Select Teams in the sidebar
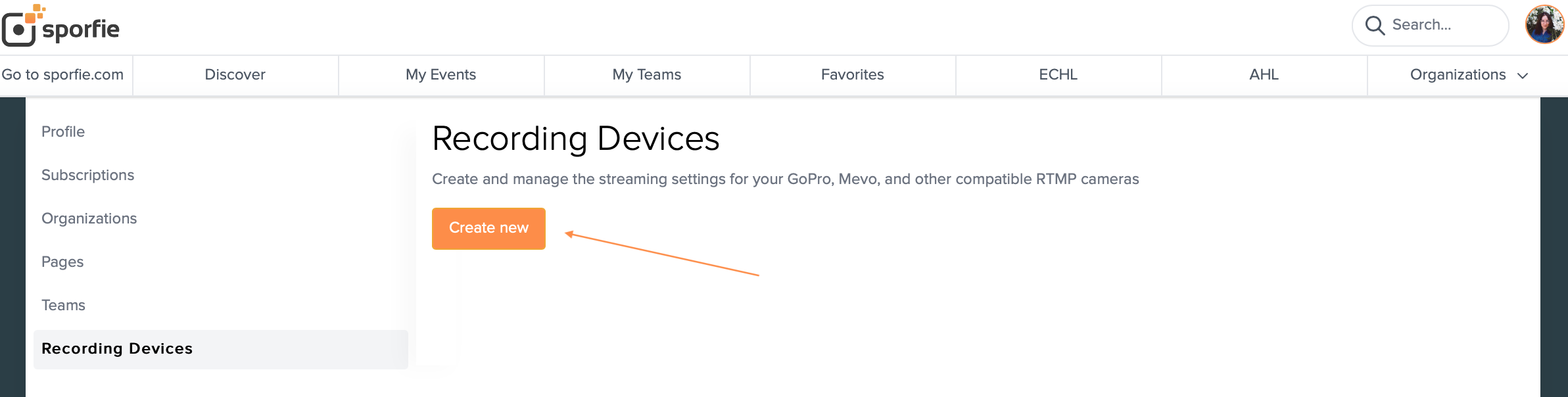Screen dimensions: 1568x397 pos(63,305)
